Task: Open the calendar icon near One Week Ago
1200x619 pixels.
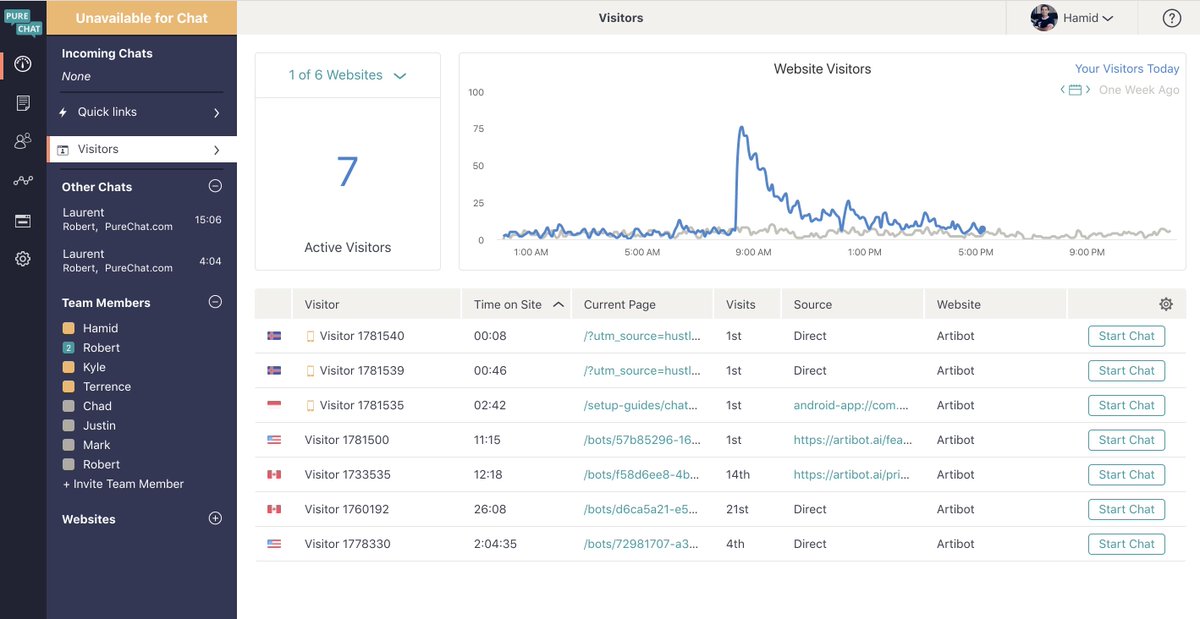Action: [1075, 89]
